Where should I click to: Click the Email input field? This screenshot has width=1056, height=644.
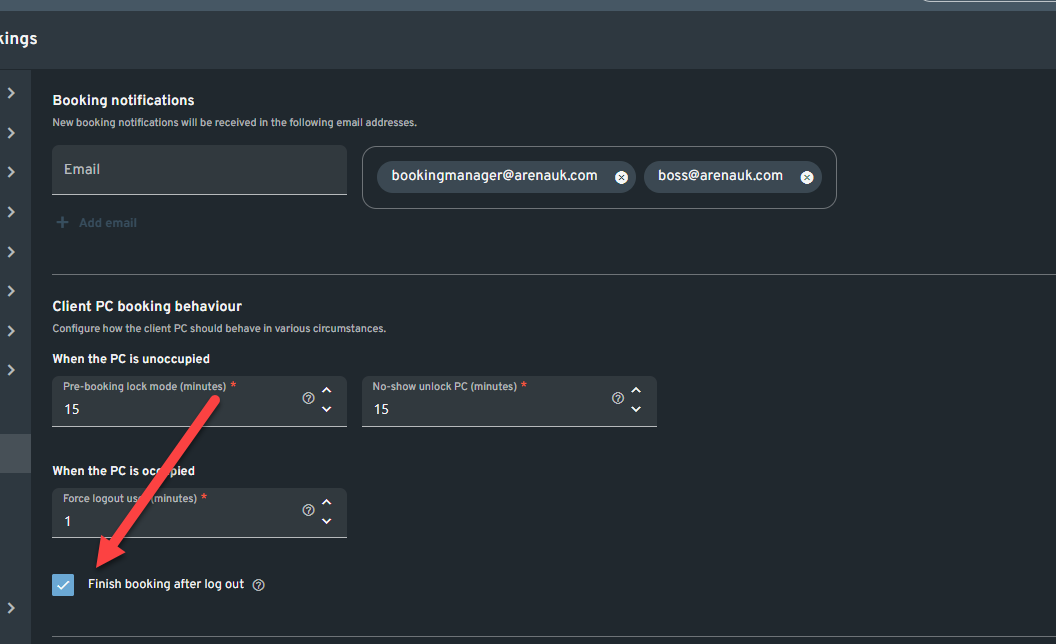[199, 170]
